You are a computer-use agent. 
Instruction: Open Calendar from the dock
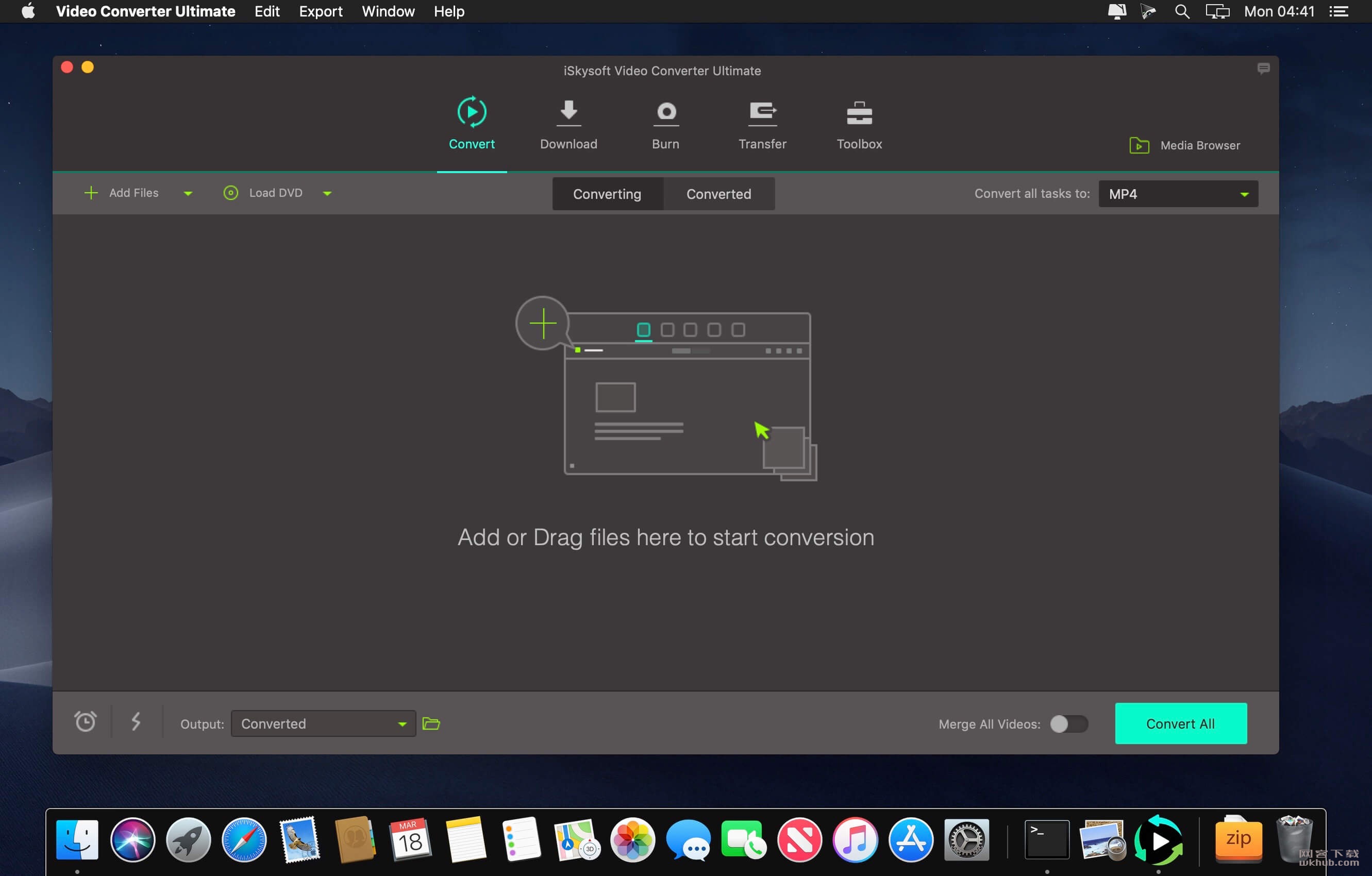pos(410,839)
